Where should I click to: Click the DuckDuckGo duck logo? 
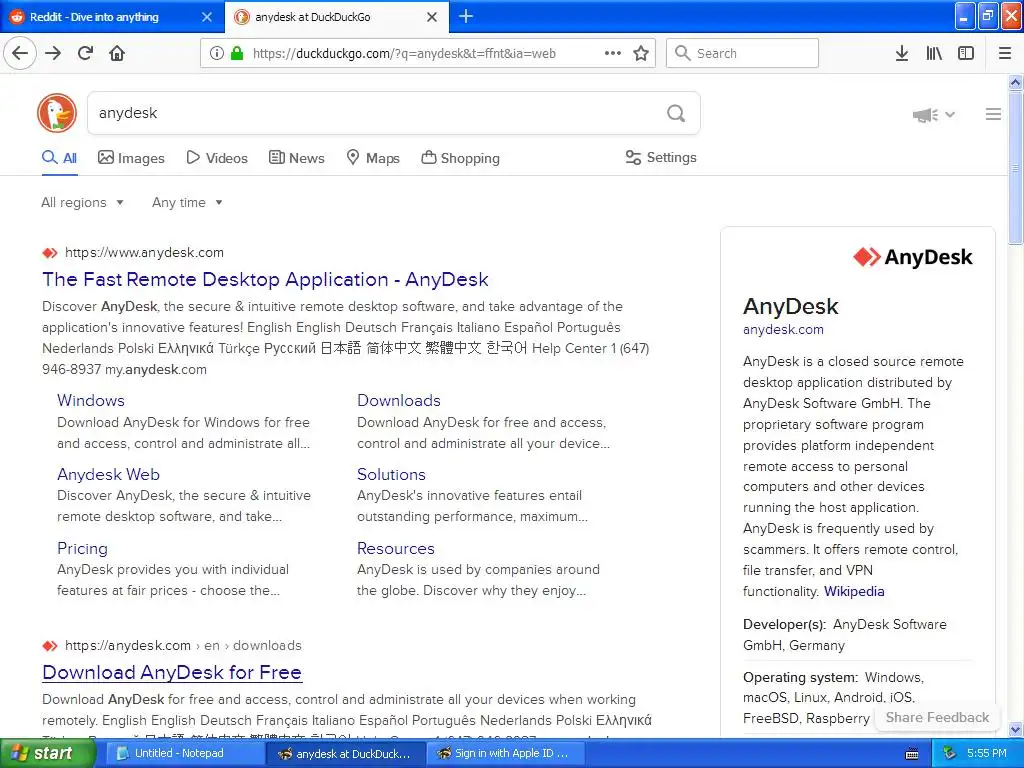(x=57, y=113)
